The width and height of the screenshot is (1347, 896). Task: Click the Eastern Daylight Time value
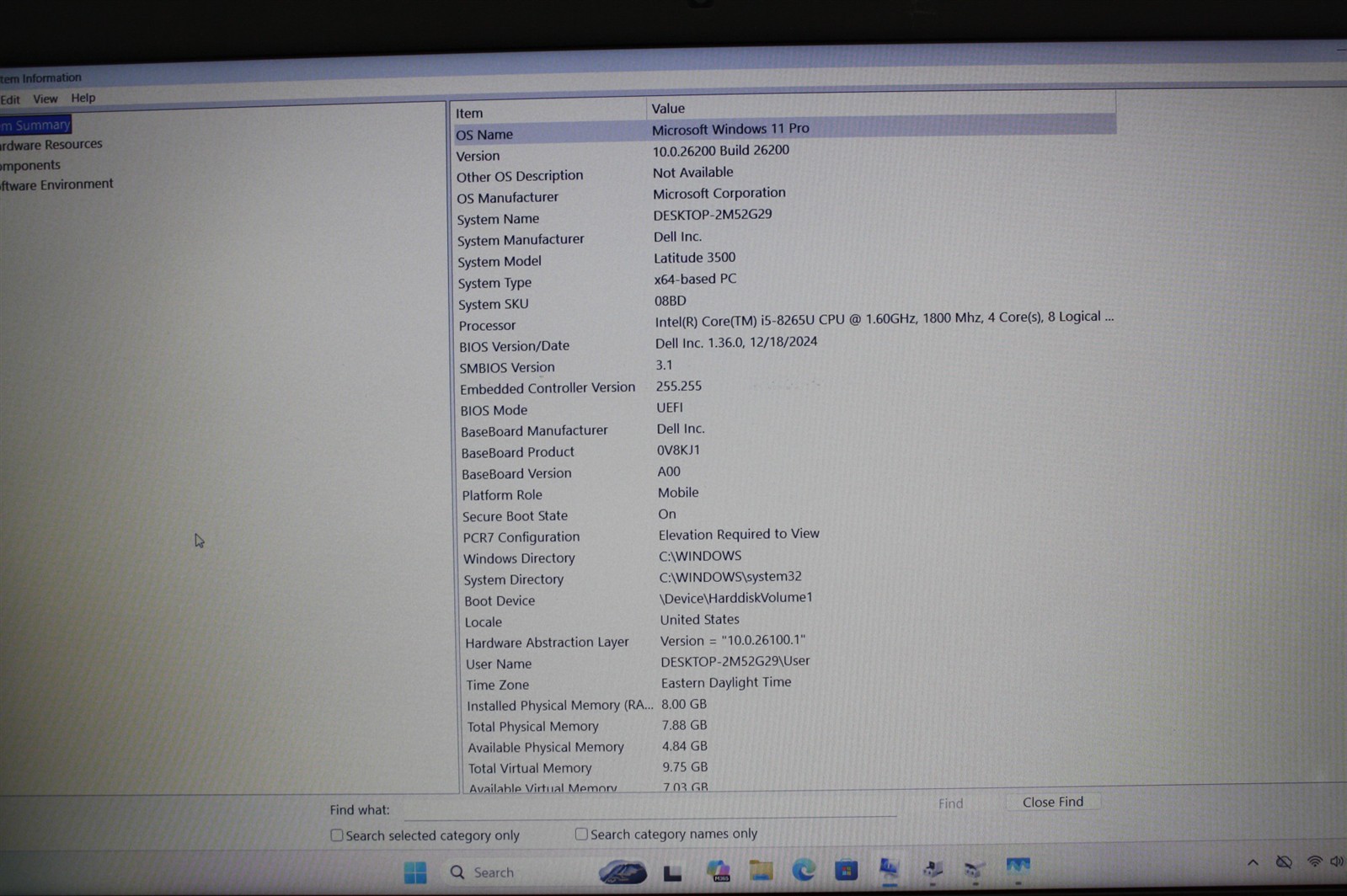726,682
